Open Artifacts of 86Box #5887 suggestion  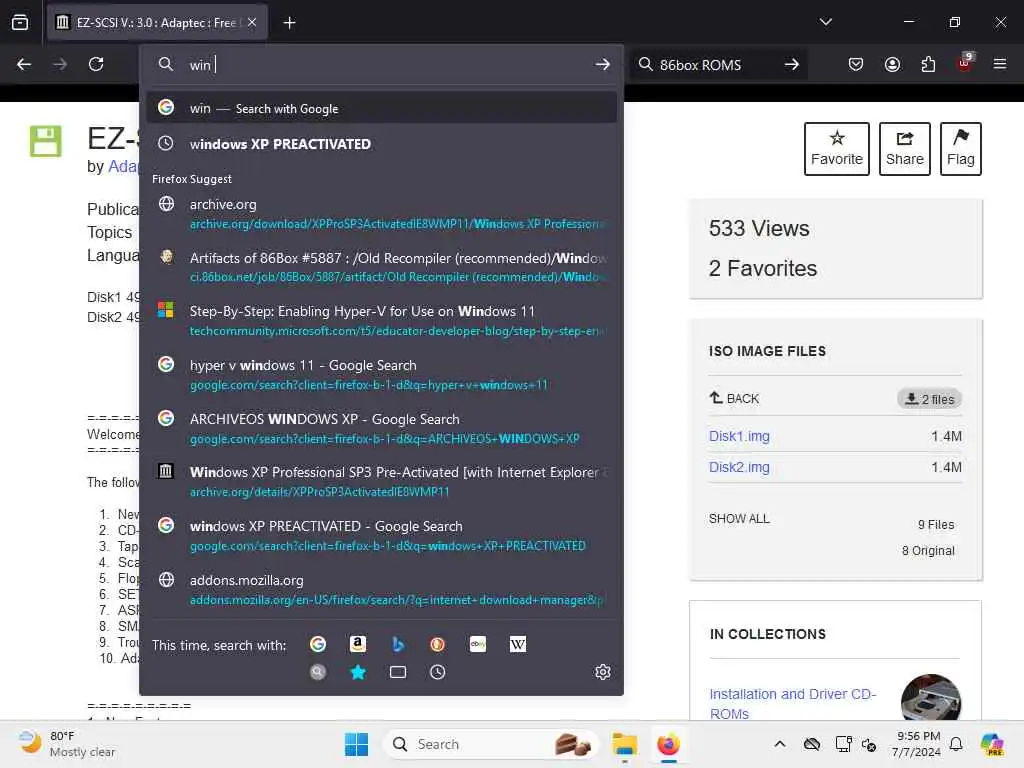pyautogui.click(x=381, y=267)
